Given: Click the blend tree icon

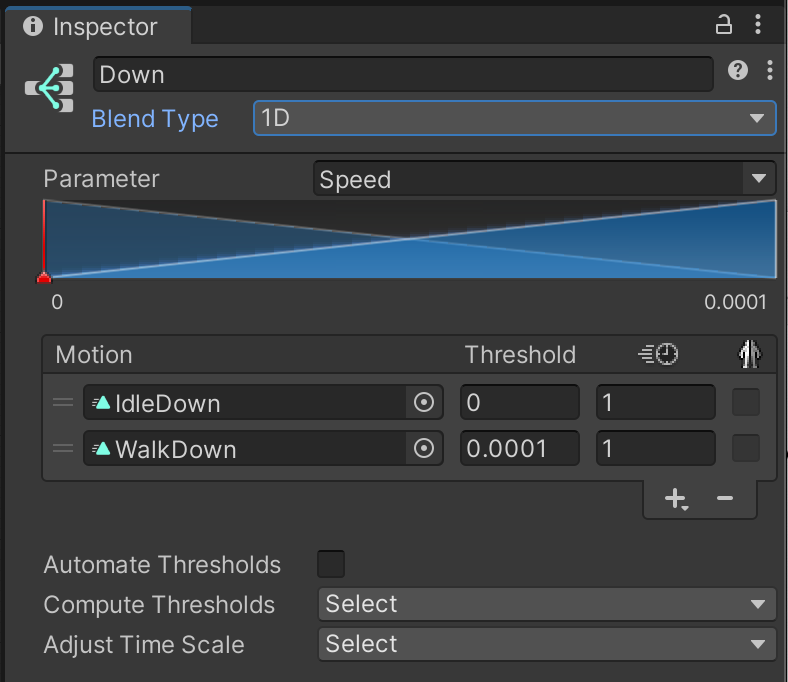Looking at the screenshot, I should point(49,90).
